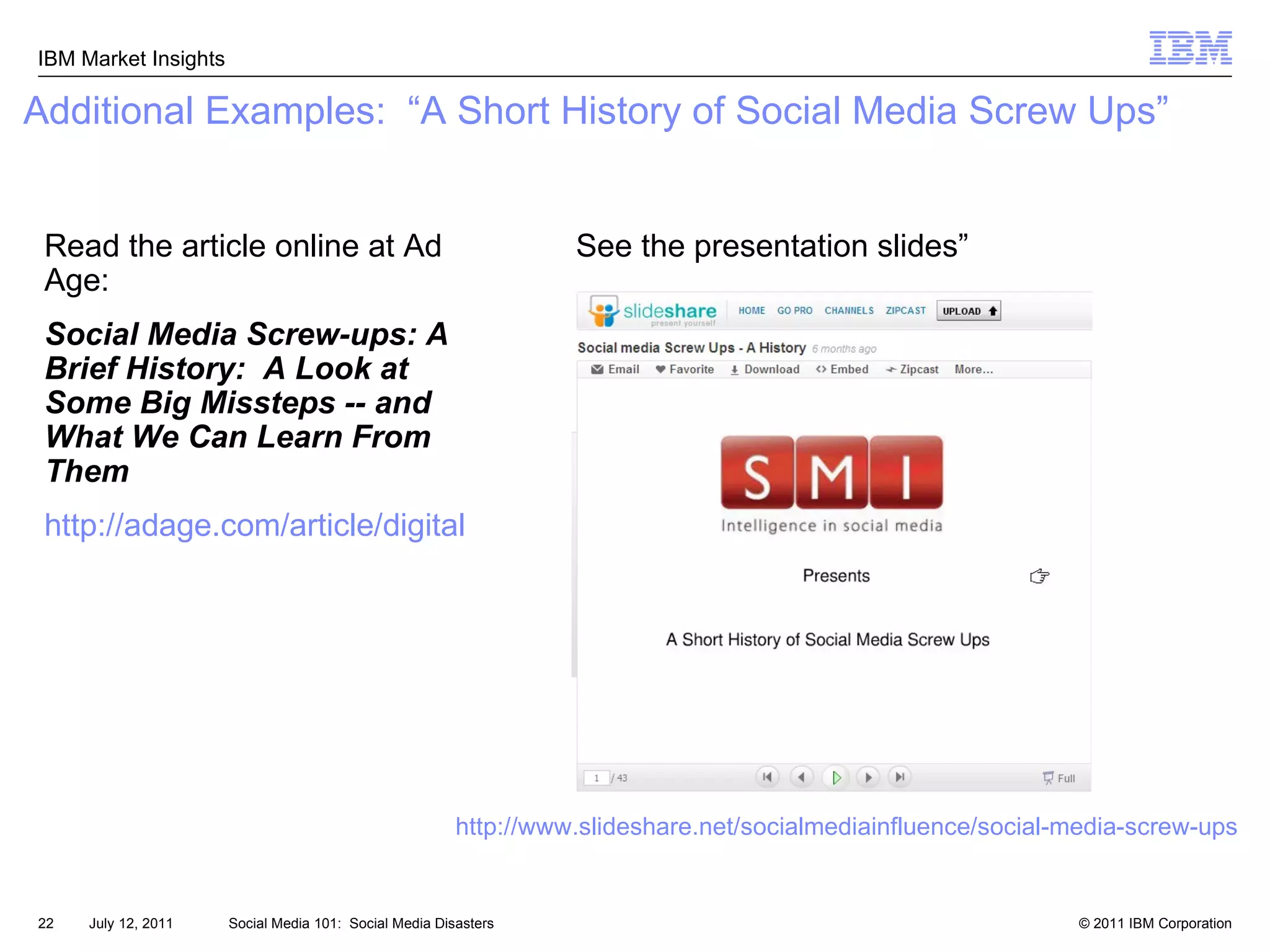Open slideshare.net social-media-screw-ups link

pyautogui.click(x=846, y=827)
